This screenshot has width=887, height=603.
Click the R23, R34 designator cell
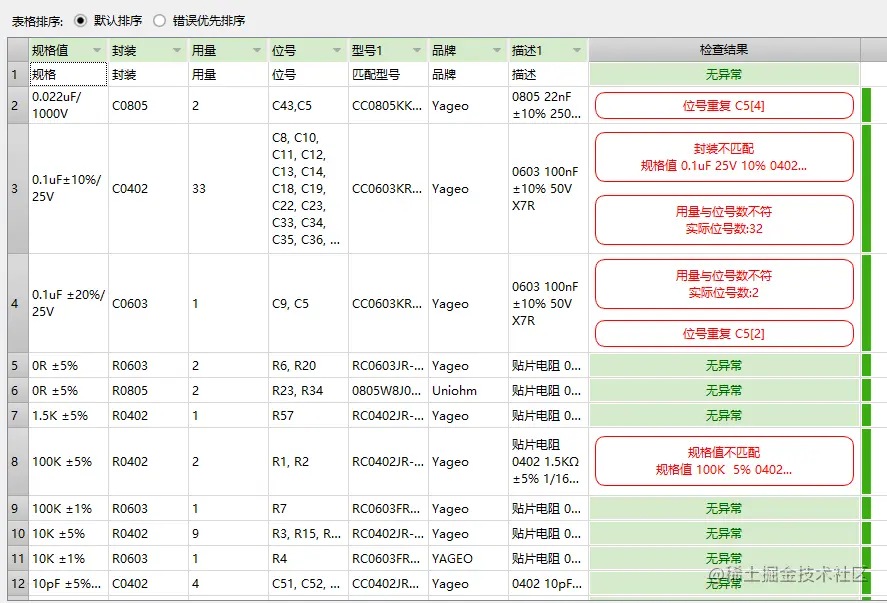[308, 390]
